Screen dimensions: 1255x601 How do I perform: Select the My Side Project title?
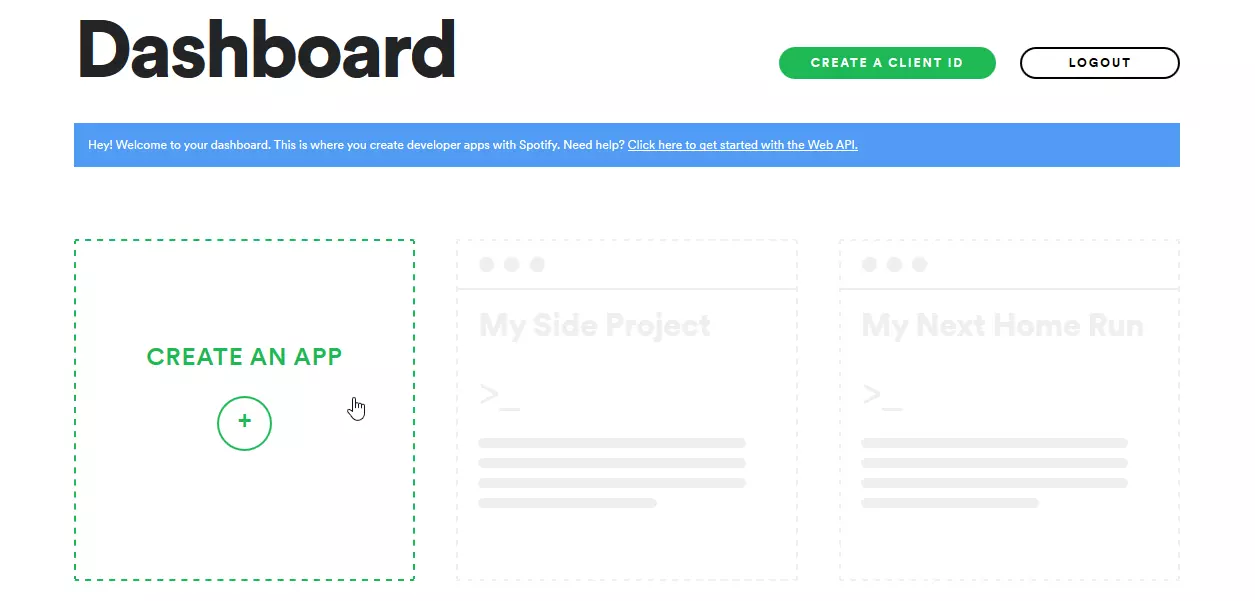pyautogui.click(x=595, y=325)
